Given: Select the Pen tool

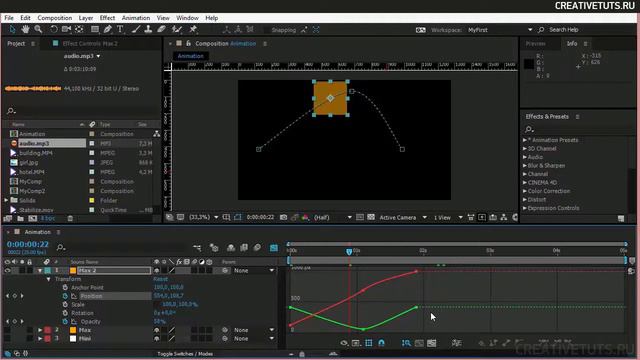Looking at the screenshot, I should point(108,29).
